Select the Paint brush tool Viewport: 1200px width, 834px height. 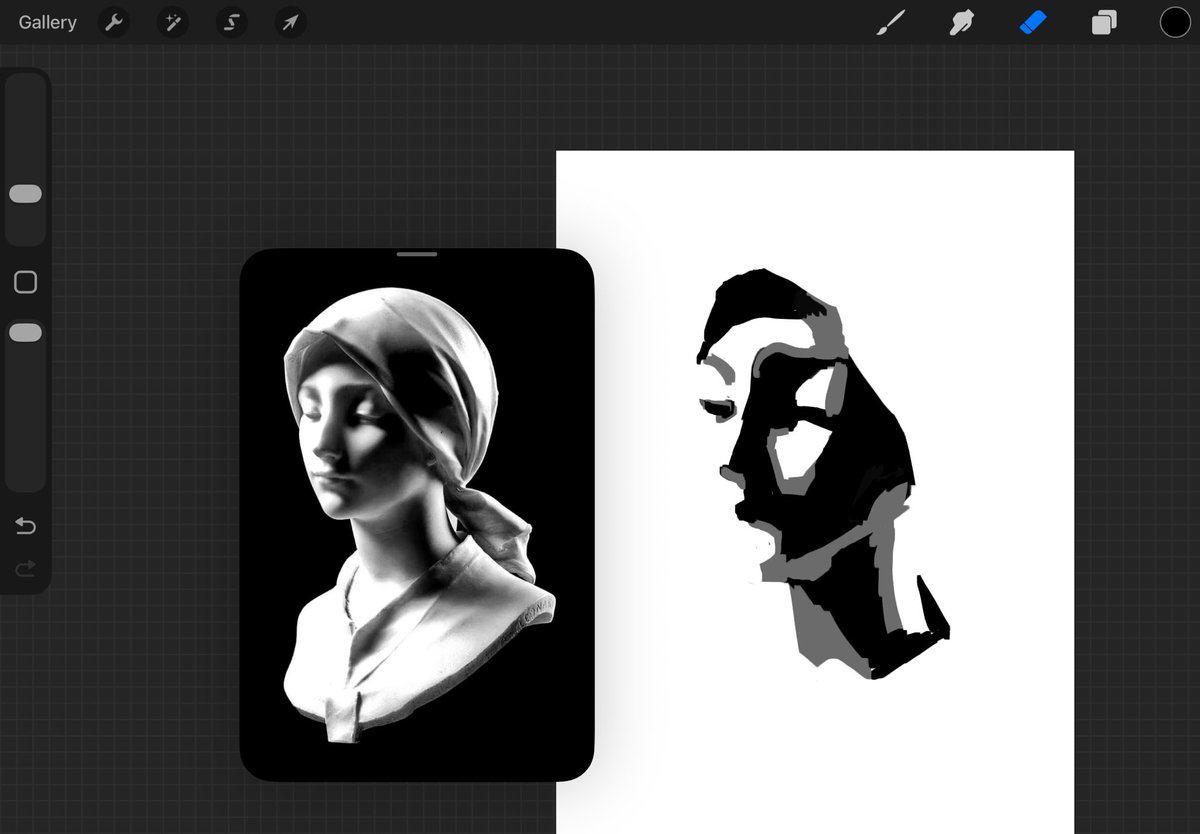890,22
